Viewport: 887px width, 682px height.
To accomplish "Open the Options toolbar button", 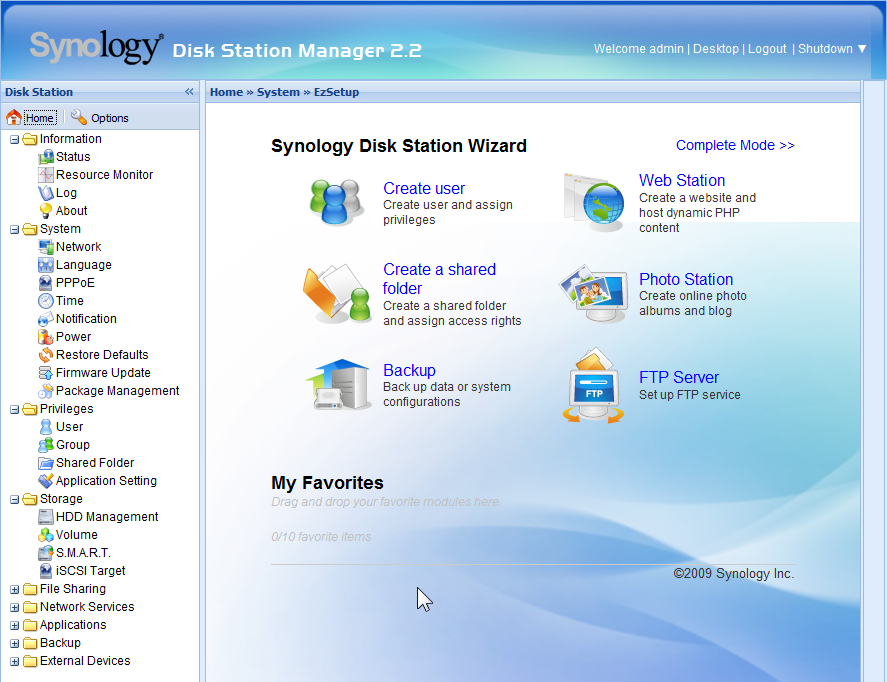I will pos(100,118).
